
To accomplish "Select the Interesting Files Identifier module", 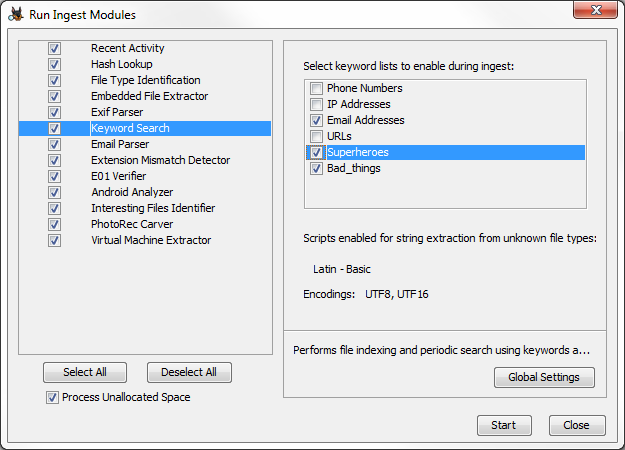I will (x=145, y=208).
